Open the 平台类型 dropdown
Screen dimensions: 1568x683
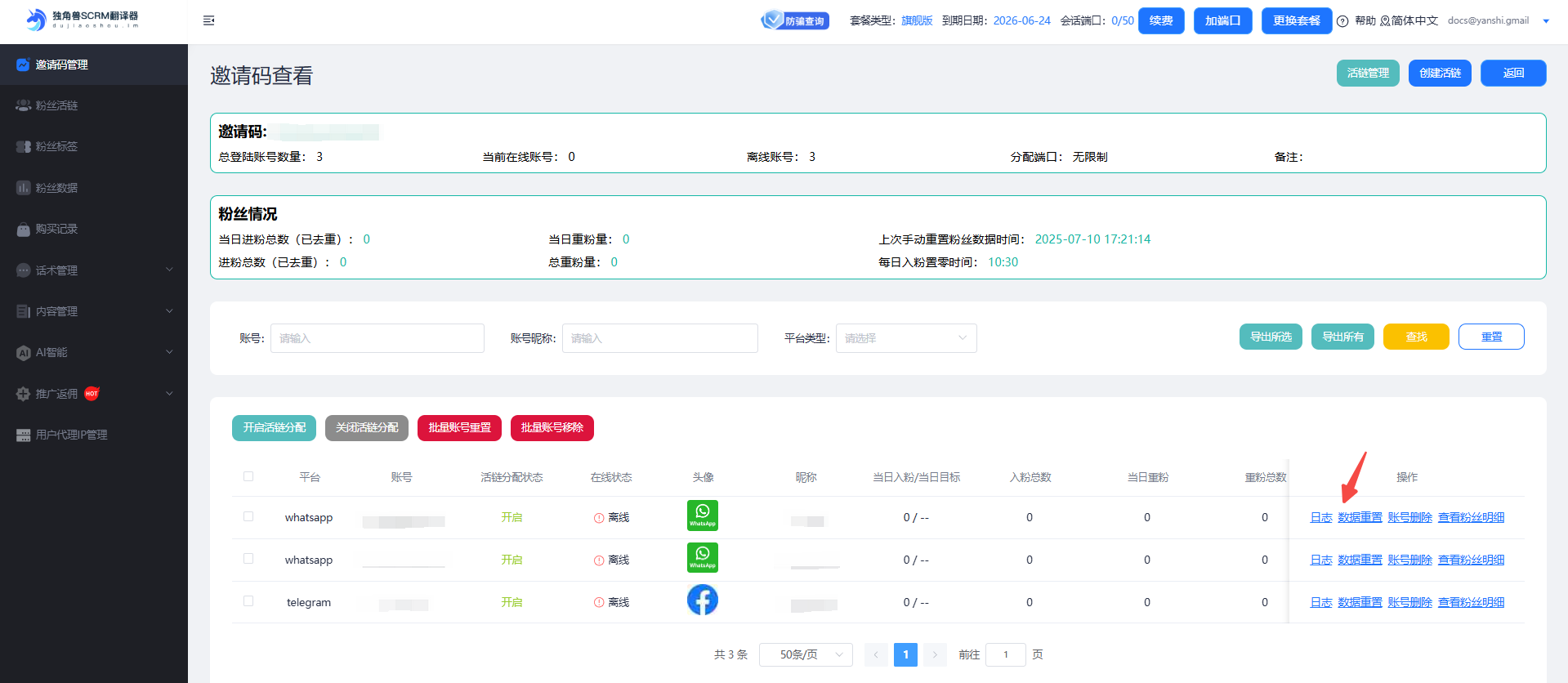(x=905, y=338)
